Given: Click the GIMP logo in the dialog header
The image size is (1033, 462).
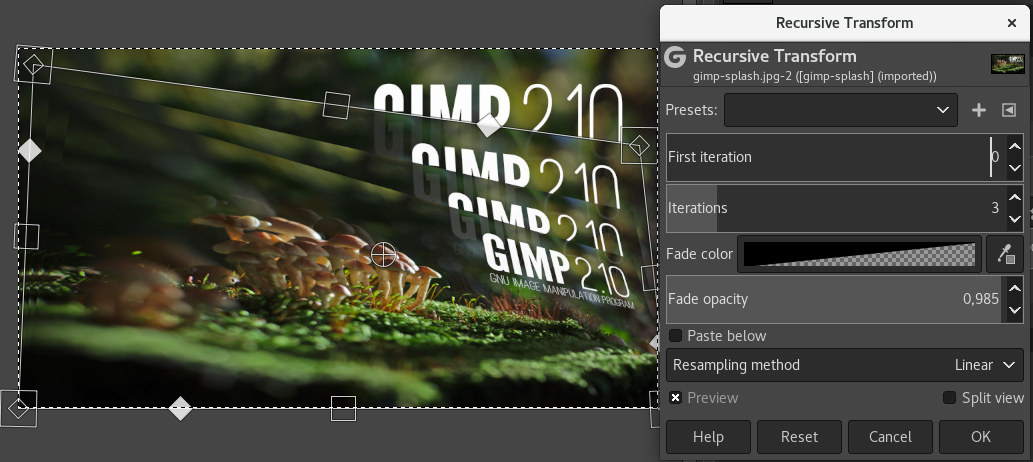Looking at the screenshot, I should (675, 57).
